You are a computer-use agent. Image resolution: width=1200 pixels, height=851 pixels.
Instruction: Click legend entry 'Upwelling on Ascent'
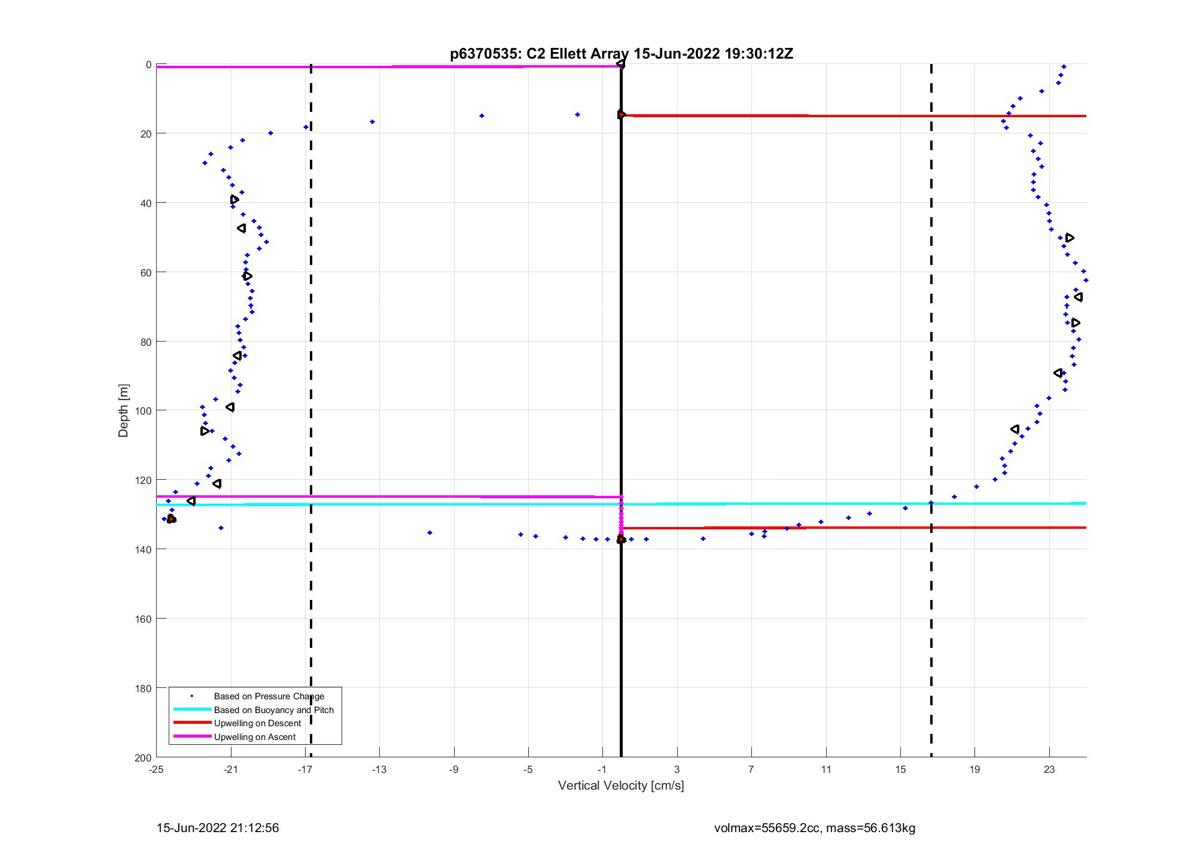pos(255,737)
